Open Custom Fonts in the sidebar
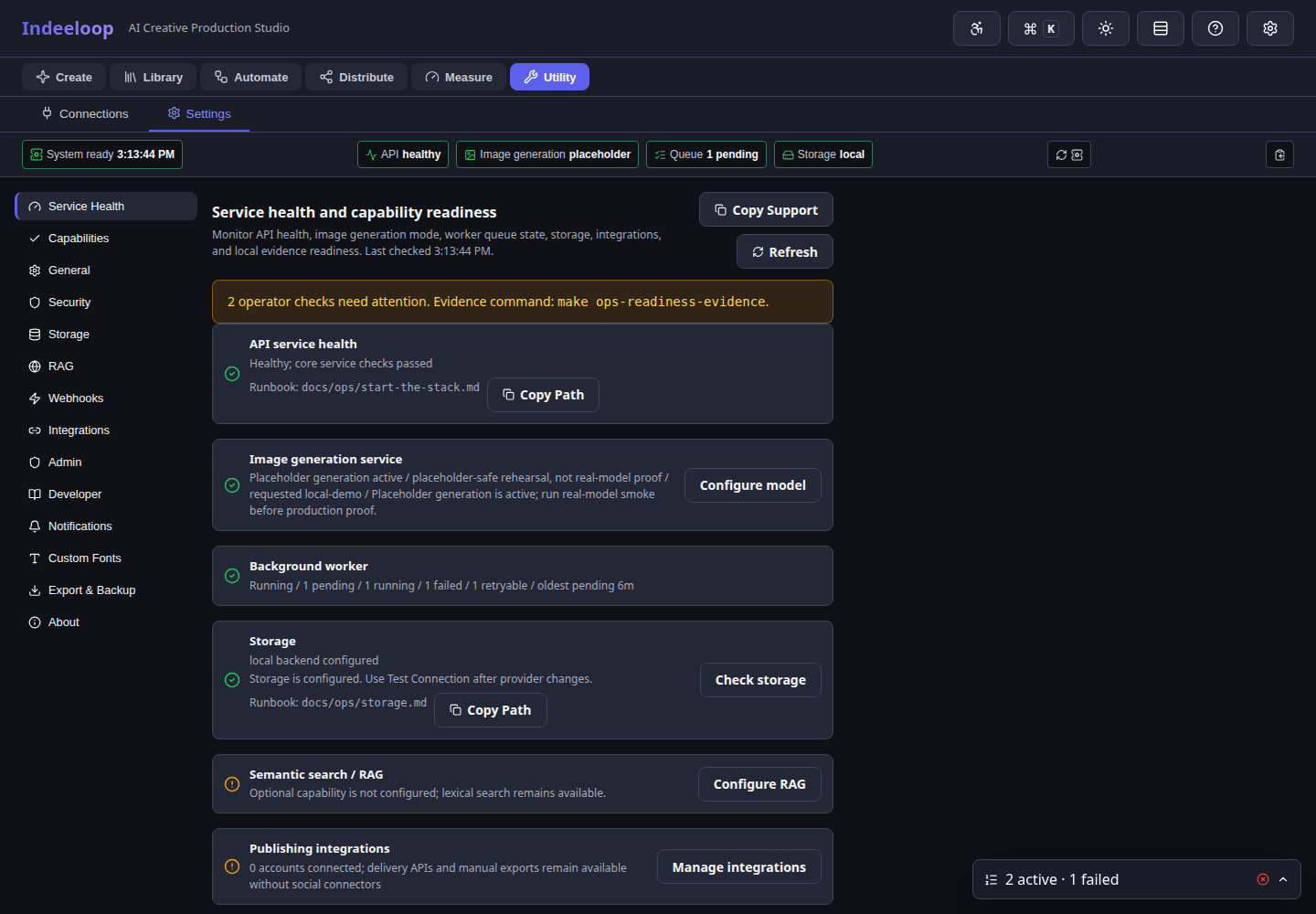The image size is (1316, 914). click(106, 558)
